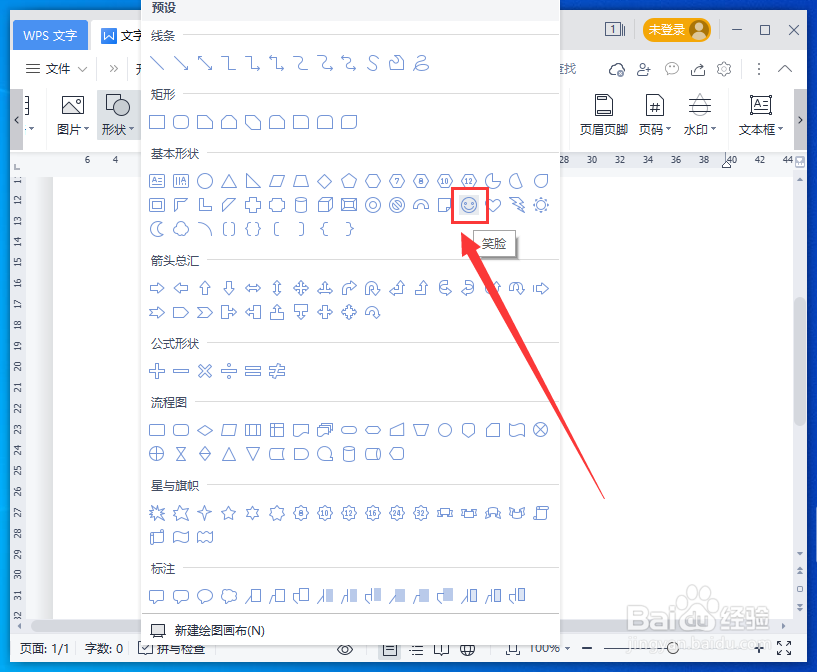Screen dimensions: 817x672
Task: Open the feedback chat bubble icon
Action: click(x=672, y=69)
